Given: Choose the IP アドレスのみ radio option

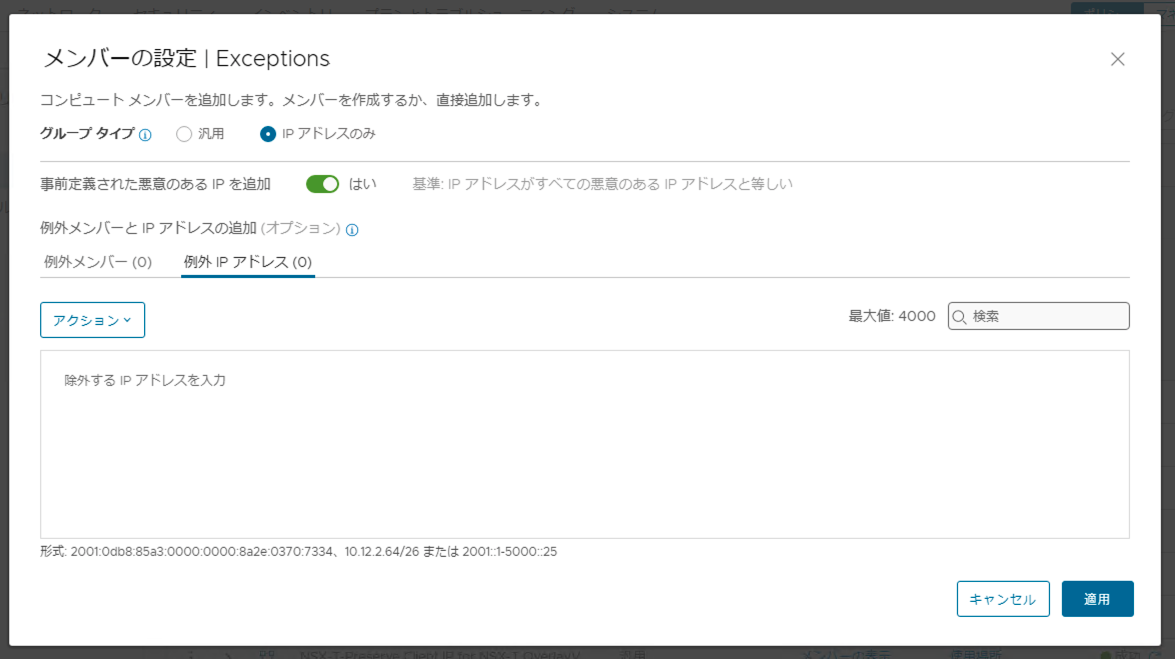Looking at the screenshot, I should click(x=268, y=134).
